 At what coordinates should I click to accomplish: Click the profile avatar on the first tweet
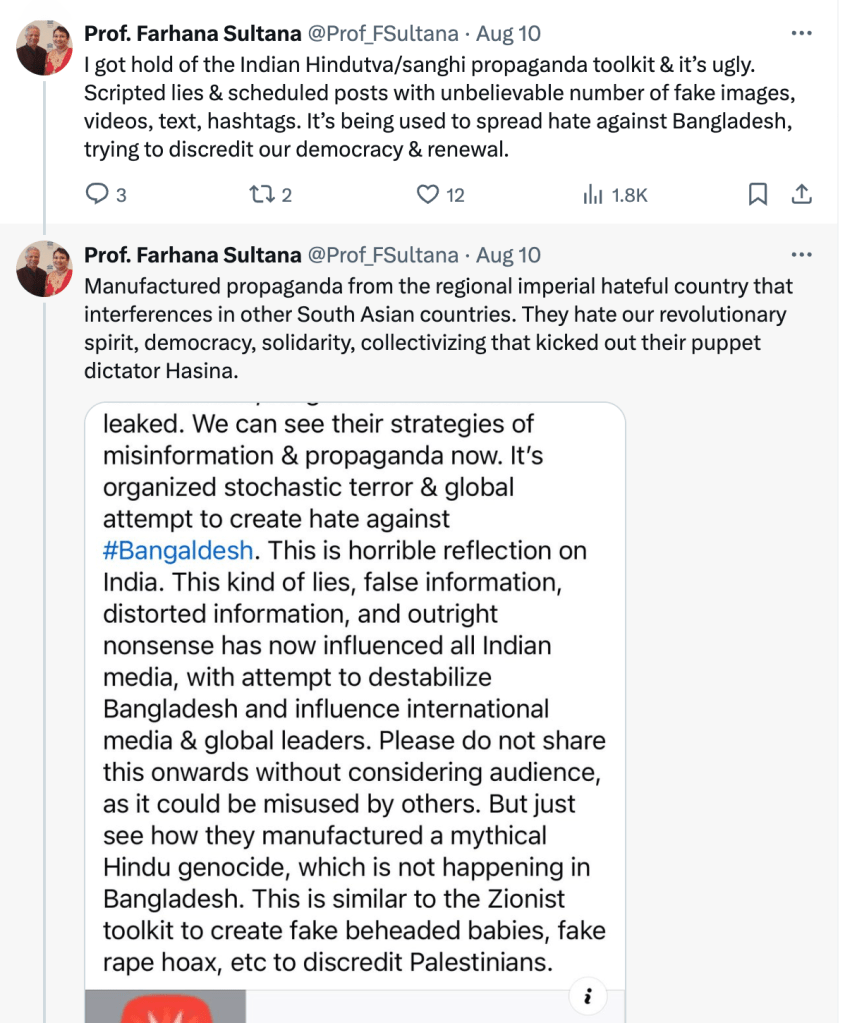click(44, 47)
